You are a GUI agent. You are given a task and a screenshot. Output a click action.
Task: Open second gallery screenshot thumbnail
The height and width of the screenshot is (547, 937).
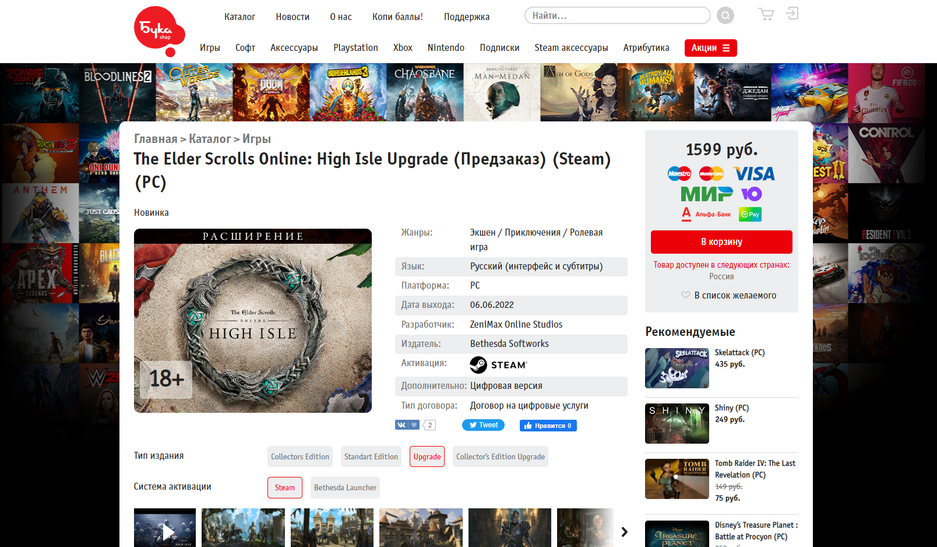[243, 528]
